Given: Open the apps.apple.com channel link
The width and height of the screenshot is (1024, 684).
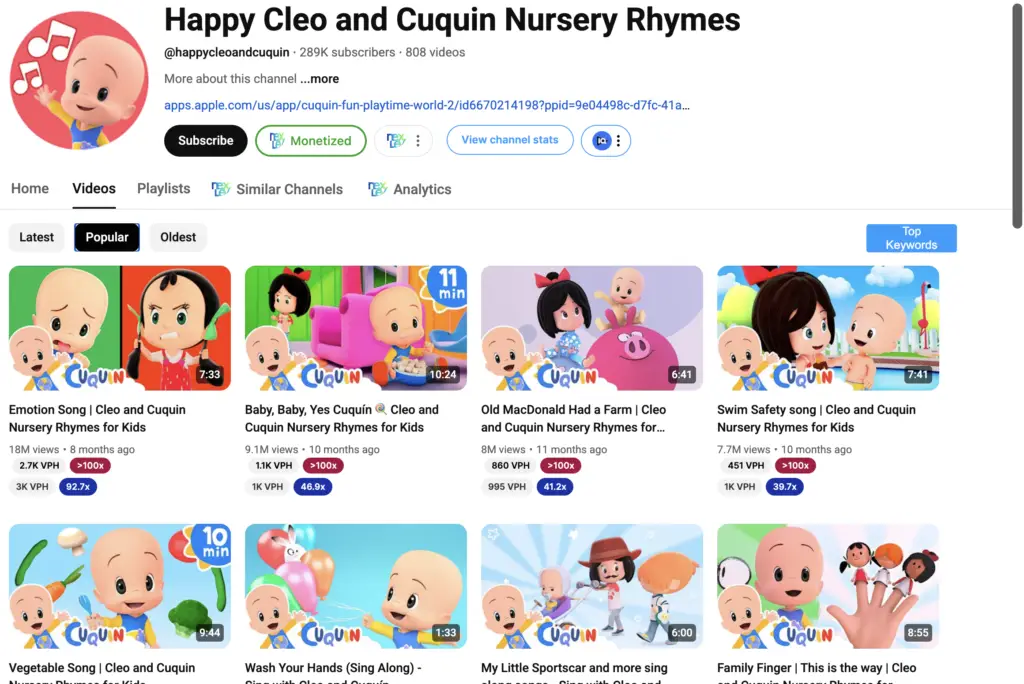Looking at the screenshot, I should 426,105.
